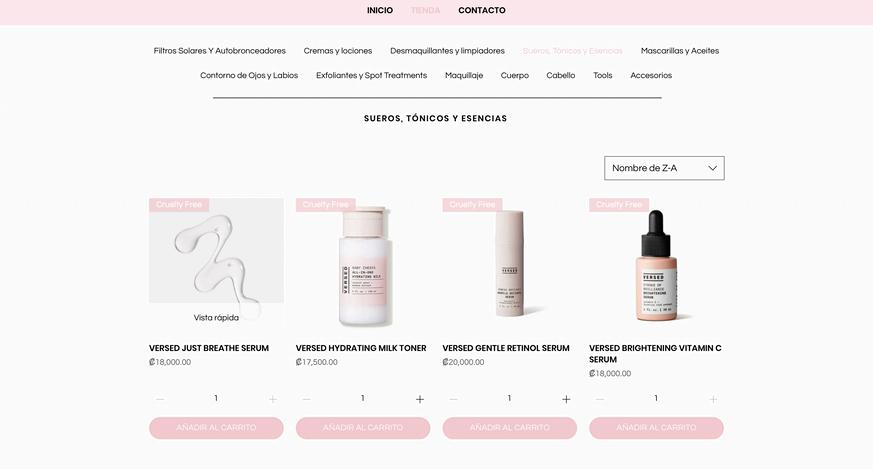Go to the INICIO menu item
873x469 pixels.
coord(380,11)
